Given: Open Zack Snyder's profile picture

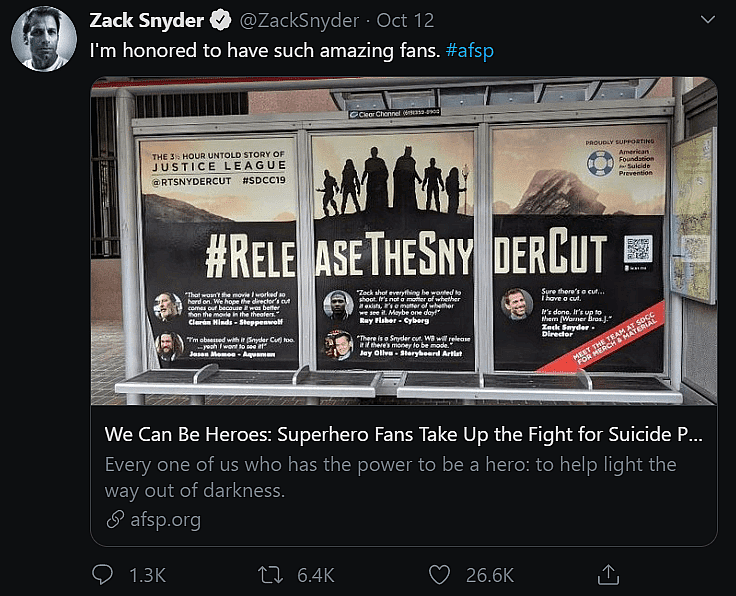Looking at the screenshot, I should (44, 39).
